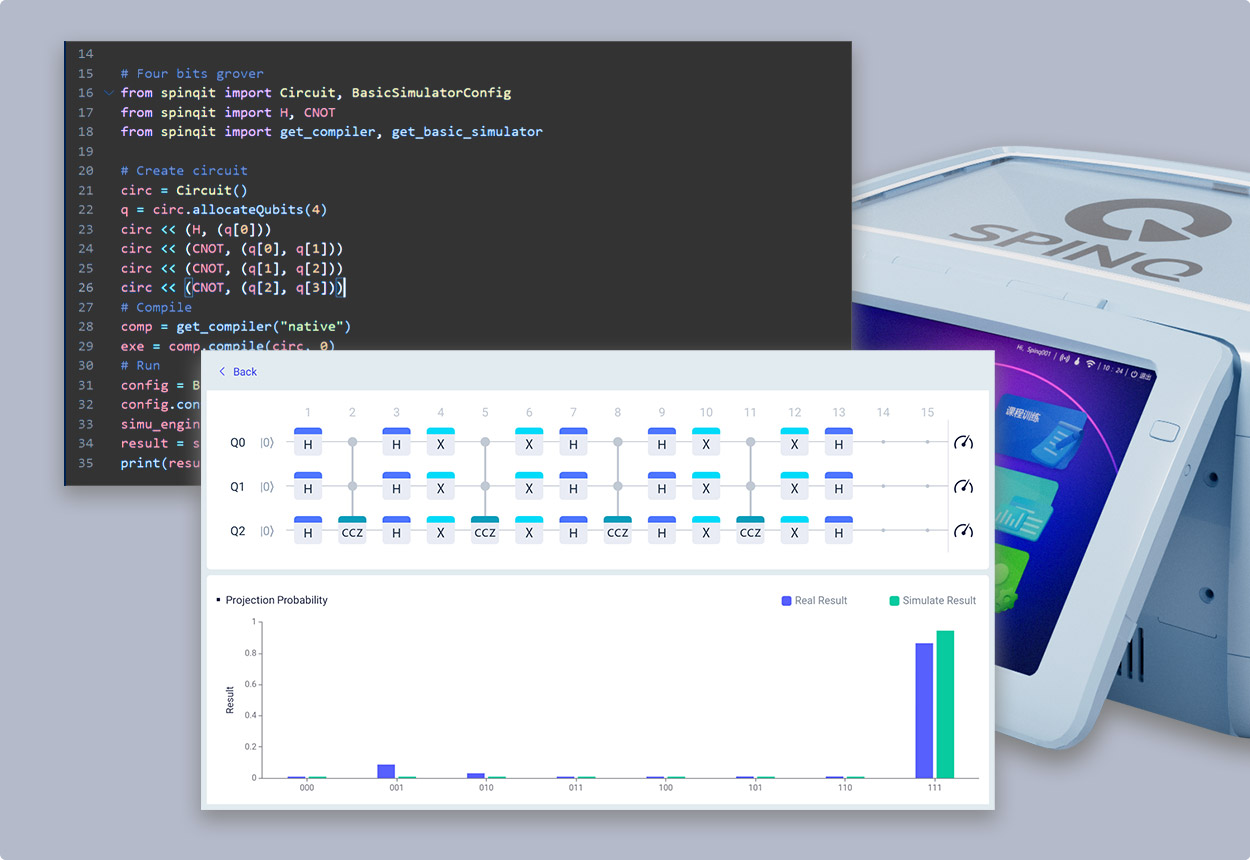Select the CCZ gate in column 2
This screenshot has height=860, width=1250.
coord(352,531)
